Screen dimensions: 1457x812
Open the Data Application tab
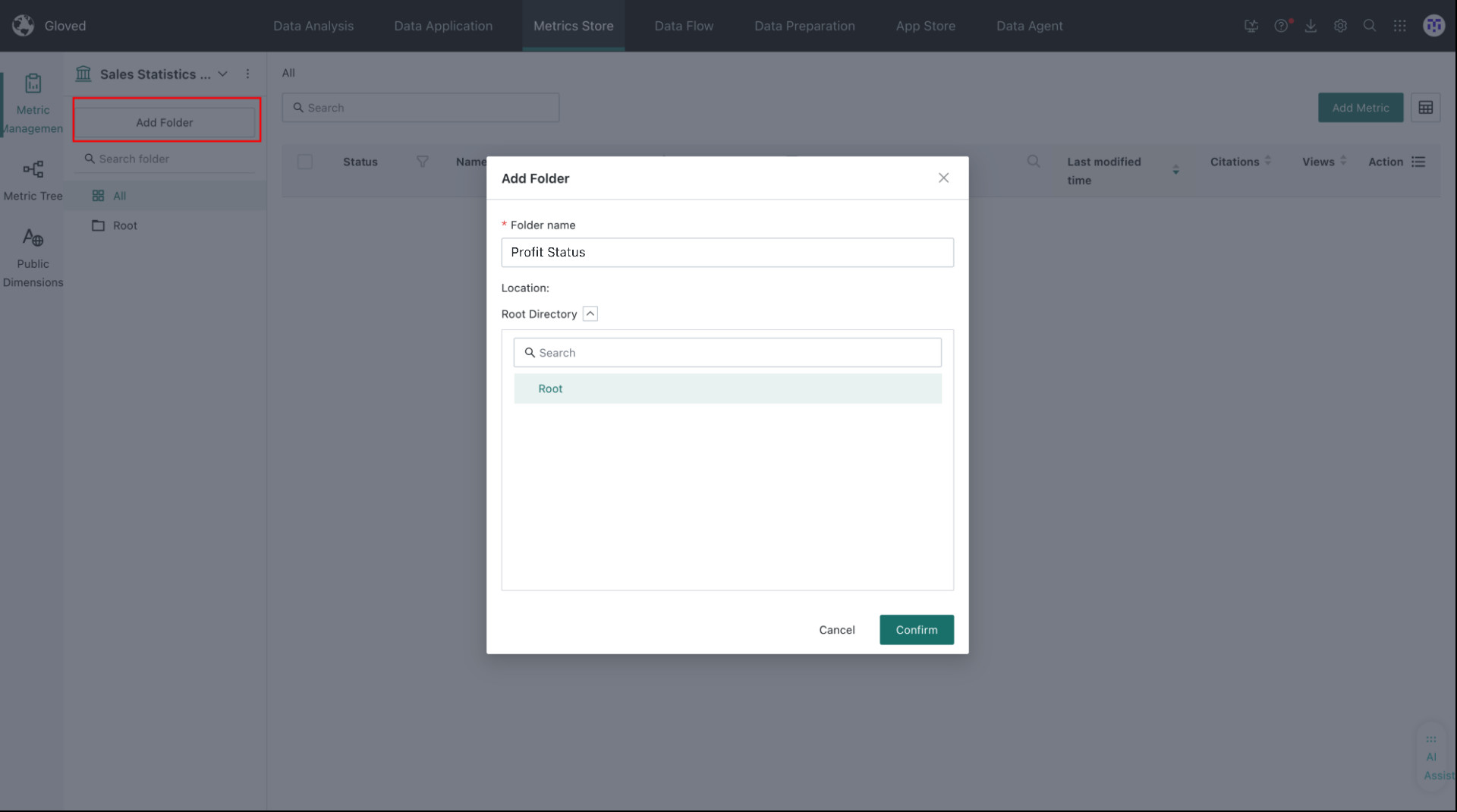pyautogui.click(x=443, y=26)
